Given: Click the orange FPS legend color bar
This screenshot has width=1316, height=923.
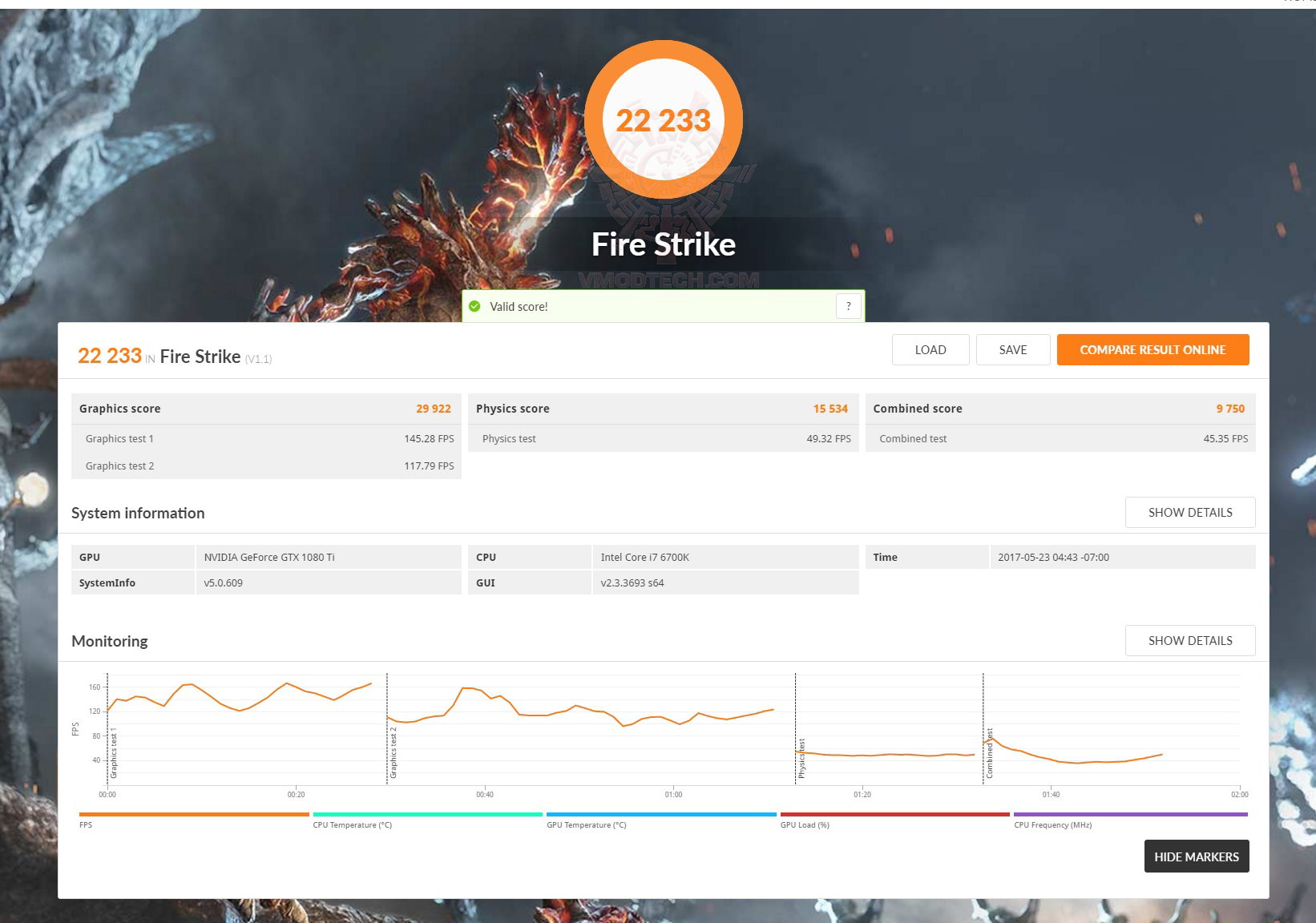Looking at the screenshot, I should point(192,812).
